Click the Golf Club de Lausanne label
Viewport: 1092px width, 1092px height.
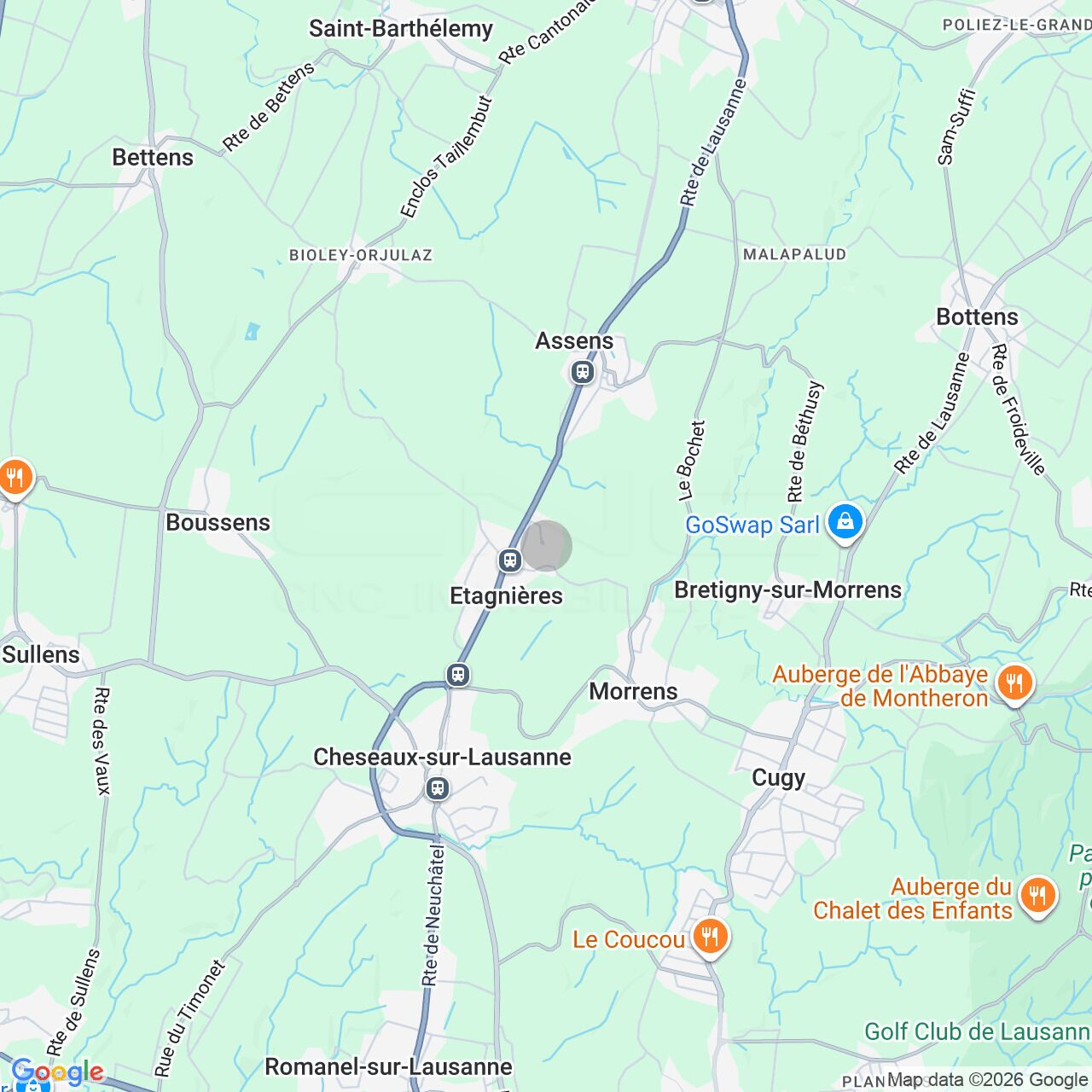[978, 1031]
